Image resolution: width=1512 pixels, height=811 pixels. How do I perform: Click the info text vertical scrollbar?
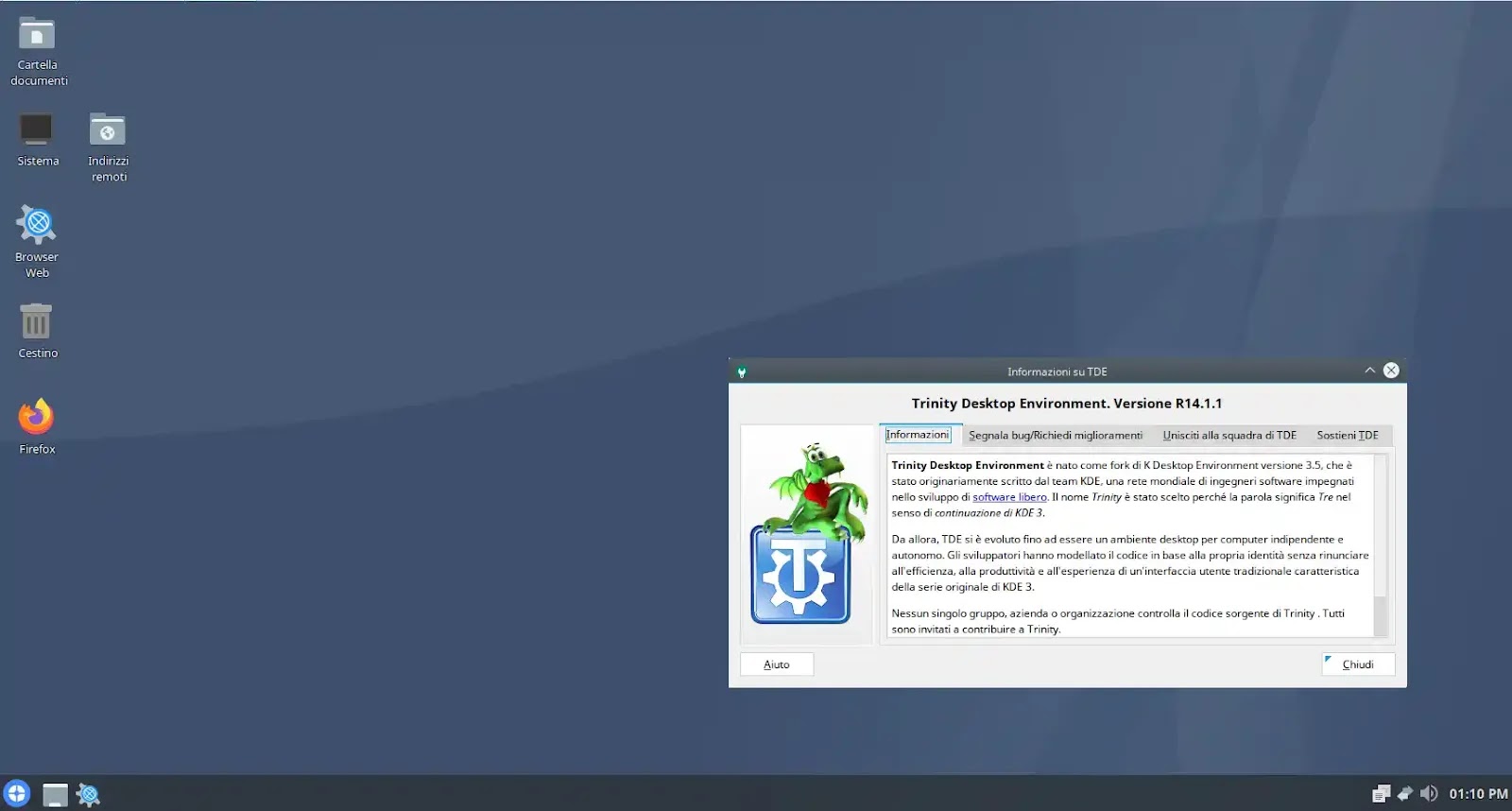[x=1380, y=545]
